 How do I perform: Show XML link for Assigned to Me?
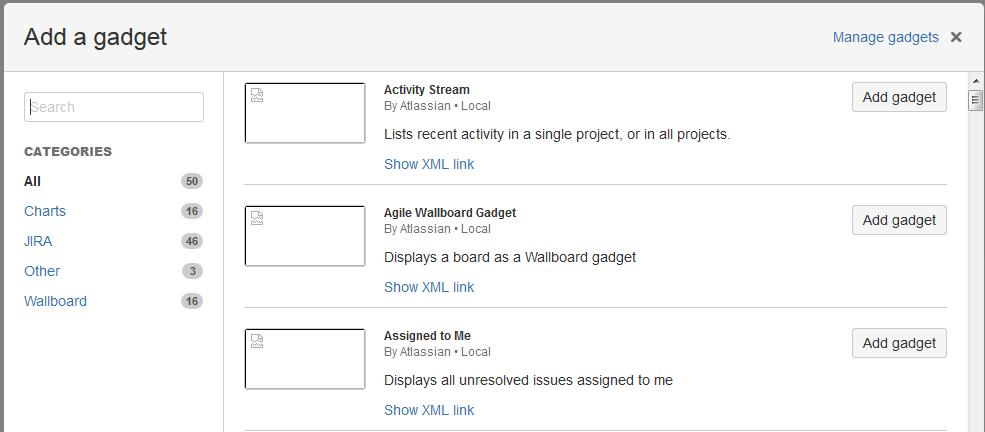click(429, 410)
